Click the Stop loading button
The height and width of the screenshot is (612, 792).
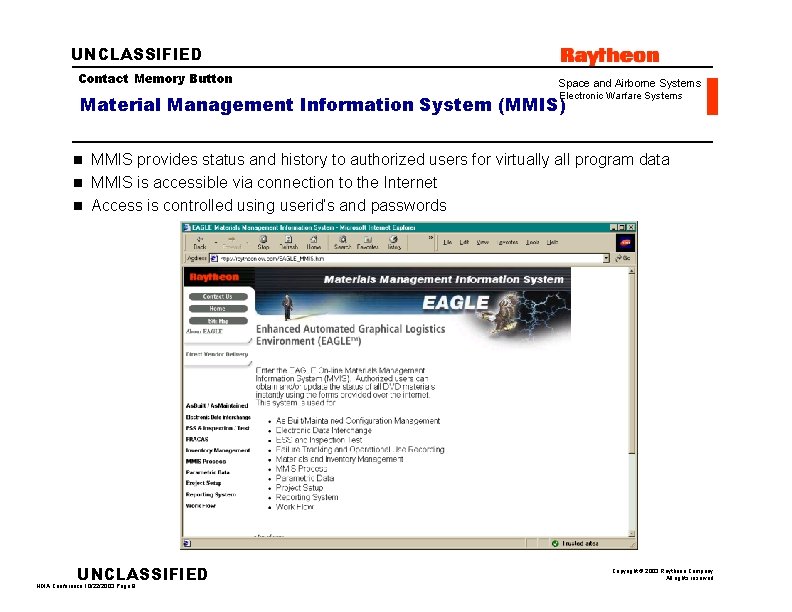click(x=263, y=243)
